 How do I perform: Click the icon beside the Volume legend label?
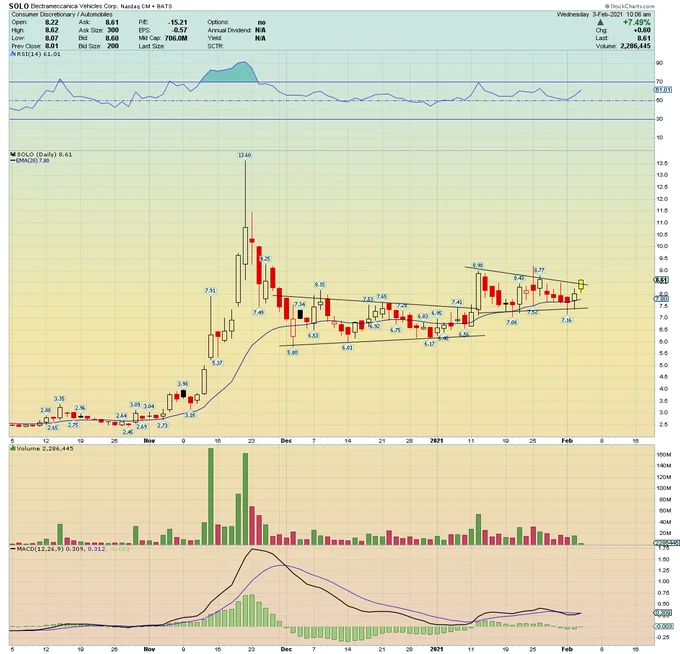click(x=13, y=449)
